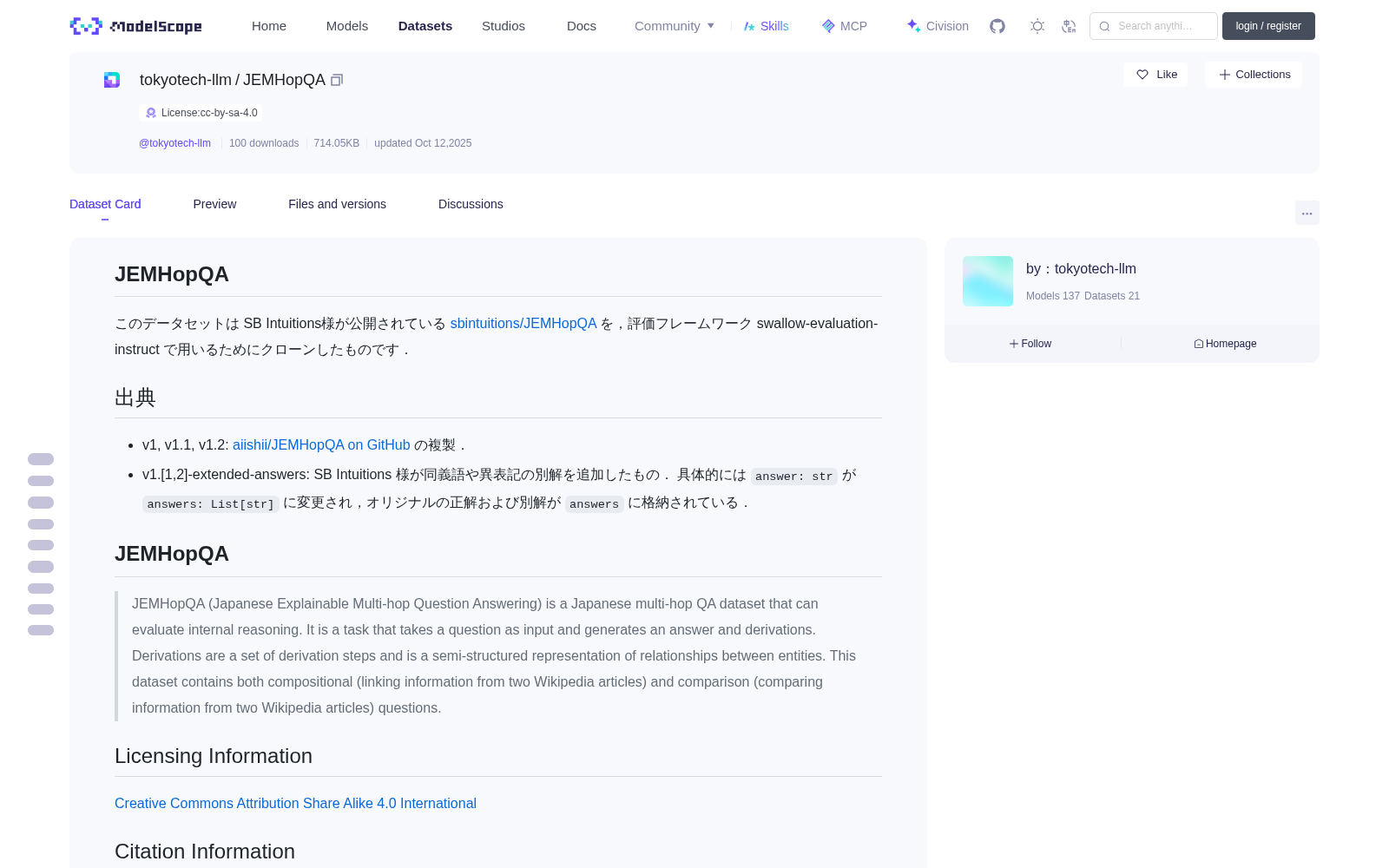Click the '714.05KB' size text
This screenshot has width=1389, height=868.
coord(337,143)
